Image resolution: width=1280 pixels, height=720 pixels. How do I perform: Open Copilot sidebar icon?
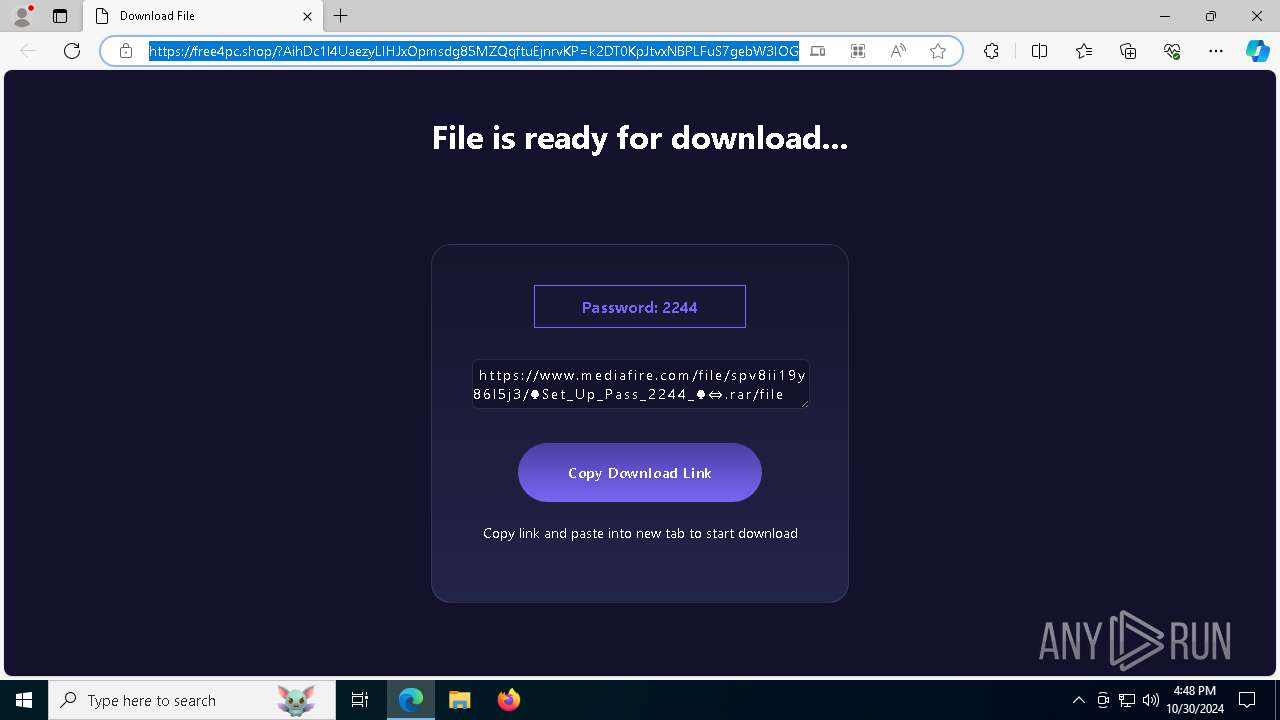[1257, 51]
